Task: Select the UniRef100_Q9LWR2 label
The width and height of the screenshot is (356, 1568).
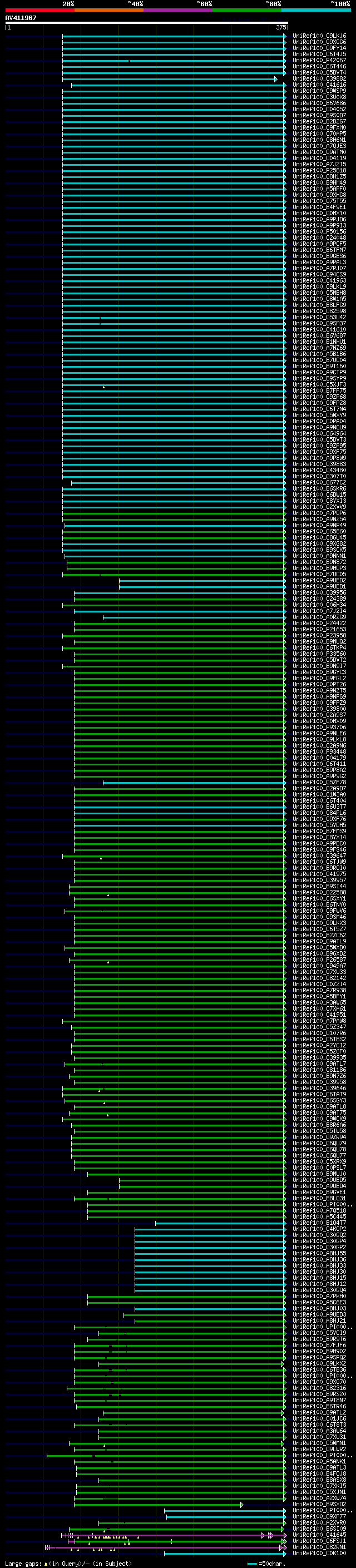Action: click(319, 1450)
